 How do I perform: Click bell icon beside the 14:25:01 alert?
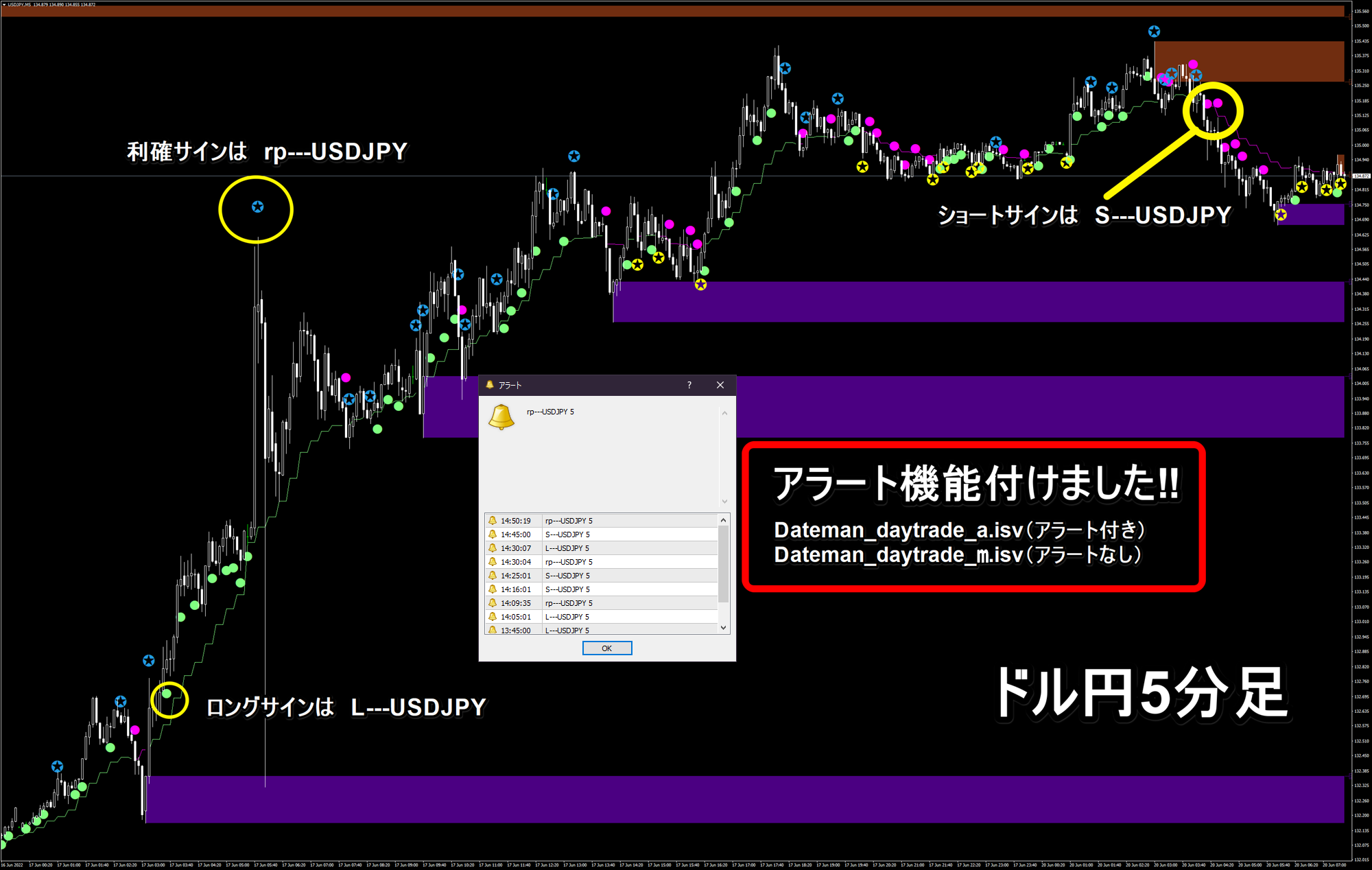tap(493, 576)
